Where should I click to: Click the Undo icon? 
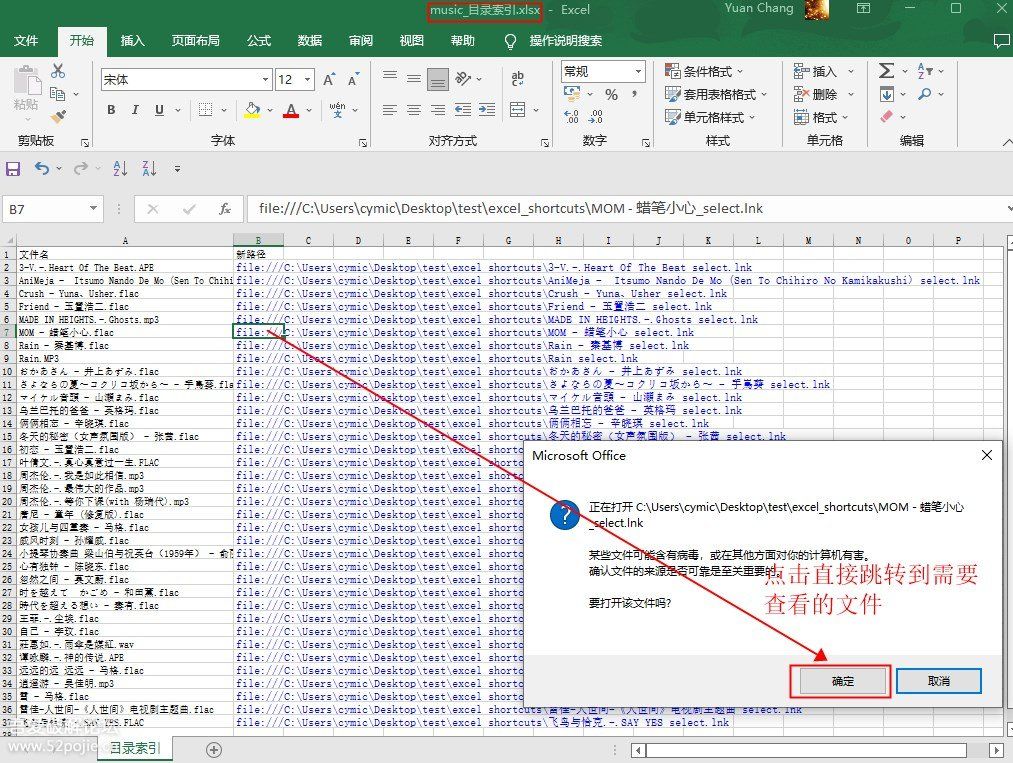pos(43,168)
